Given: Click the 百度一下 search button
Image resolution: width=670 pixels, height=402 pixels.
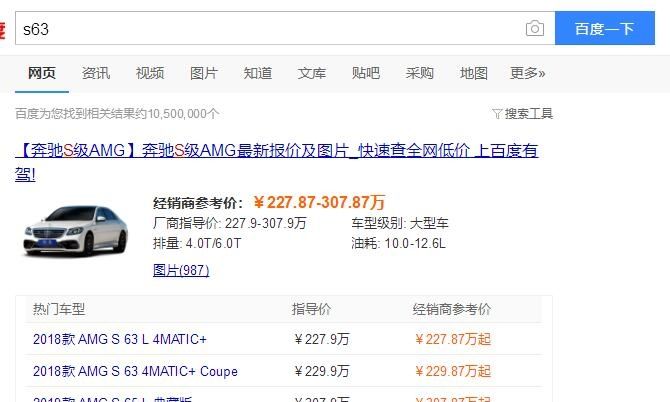Looking at the screenshot, I should (605, 28).
